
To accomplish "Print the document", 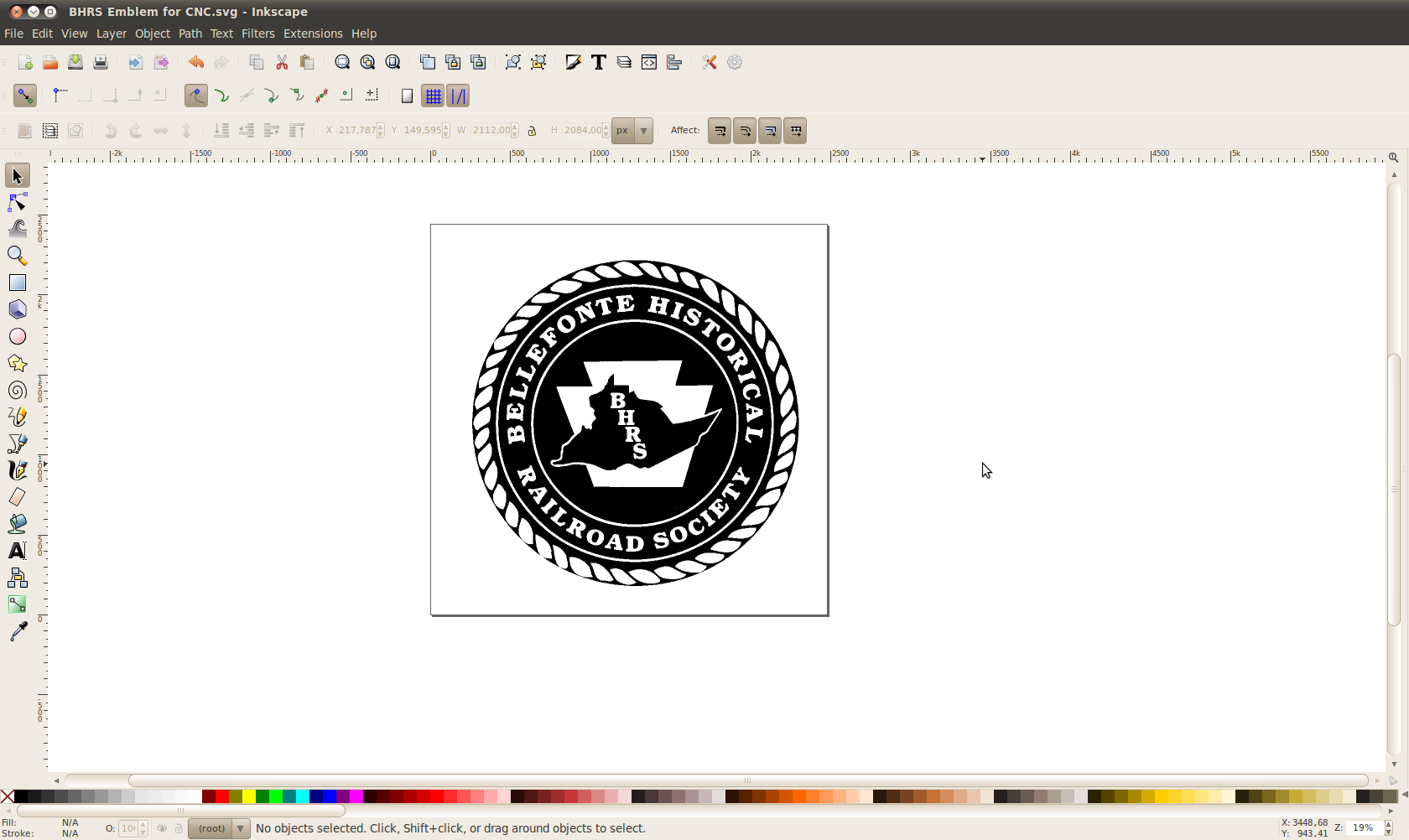I will coord(101,62).
